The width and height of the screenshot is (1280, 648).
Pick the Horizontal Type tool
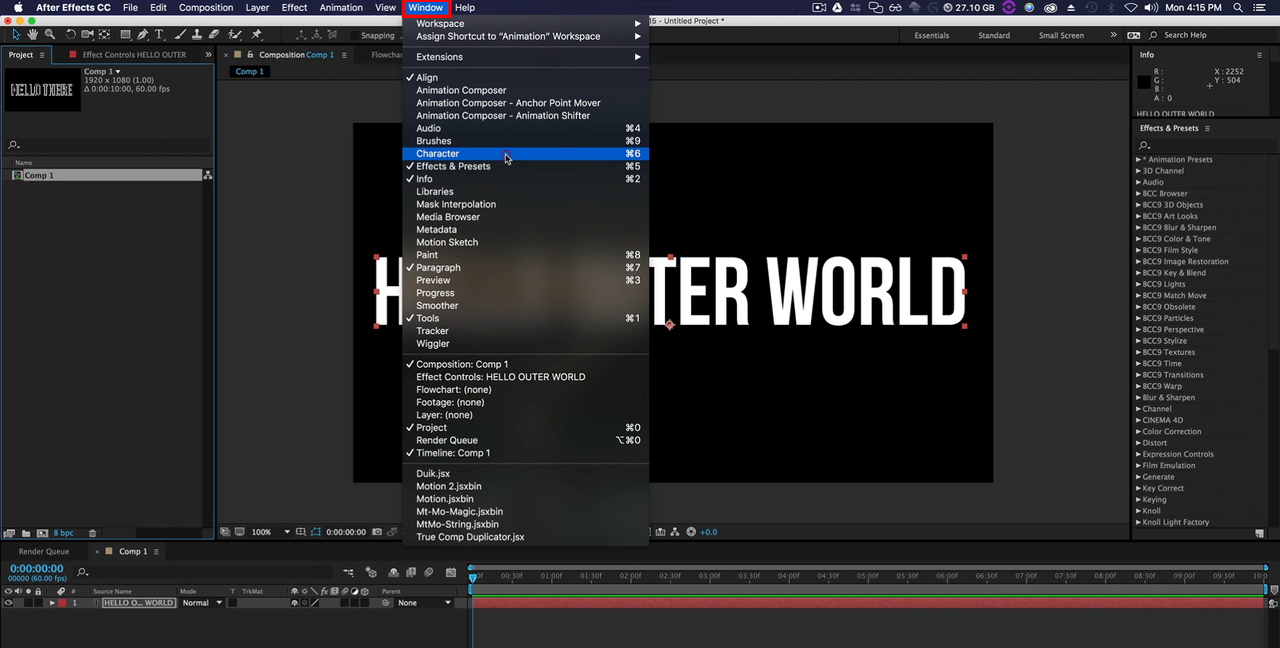pos(159,35)
